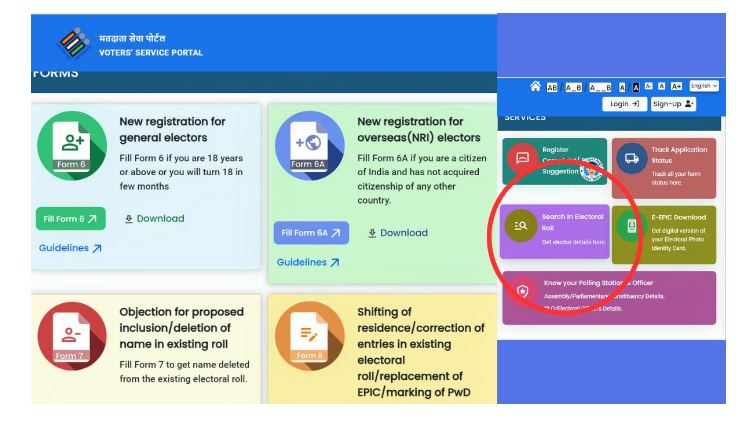742x424 pixels.
Task: Open Guidelines link under Form 6A
Action: click(x=308, y=262)
